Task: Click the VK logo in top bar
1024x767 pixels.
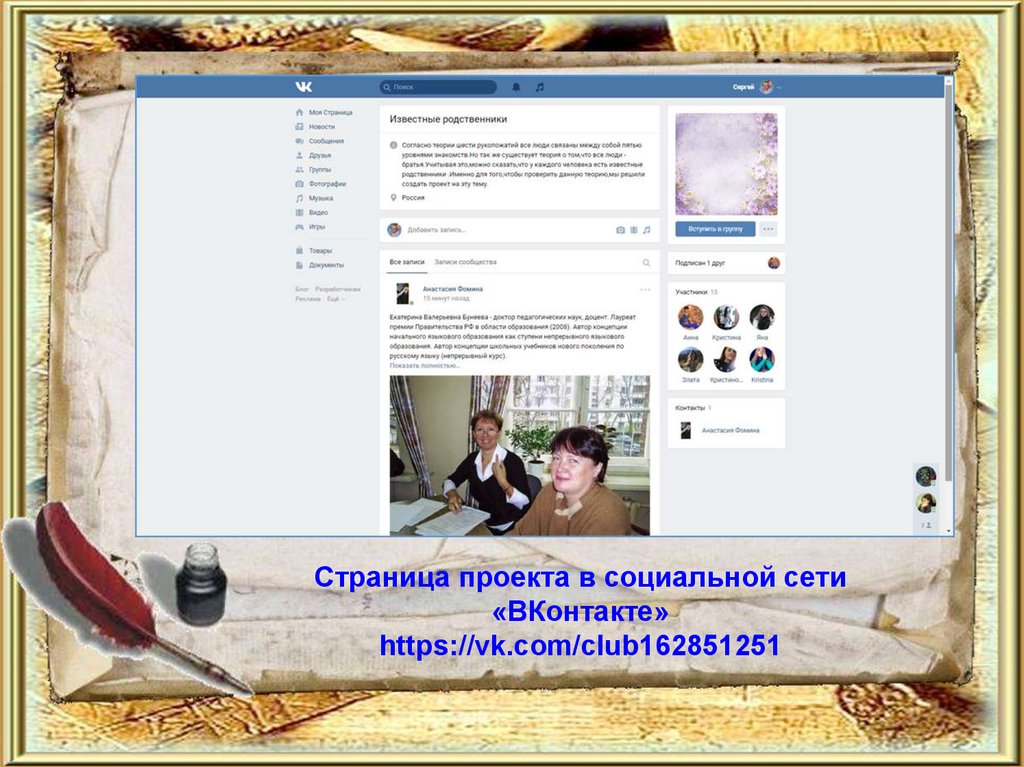Action: pyautogui.click(x=304, y=86)
